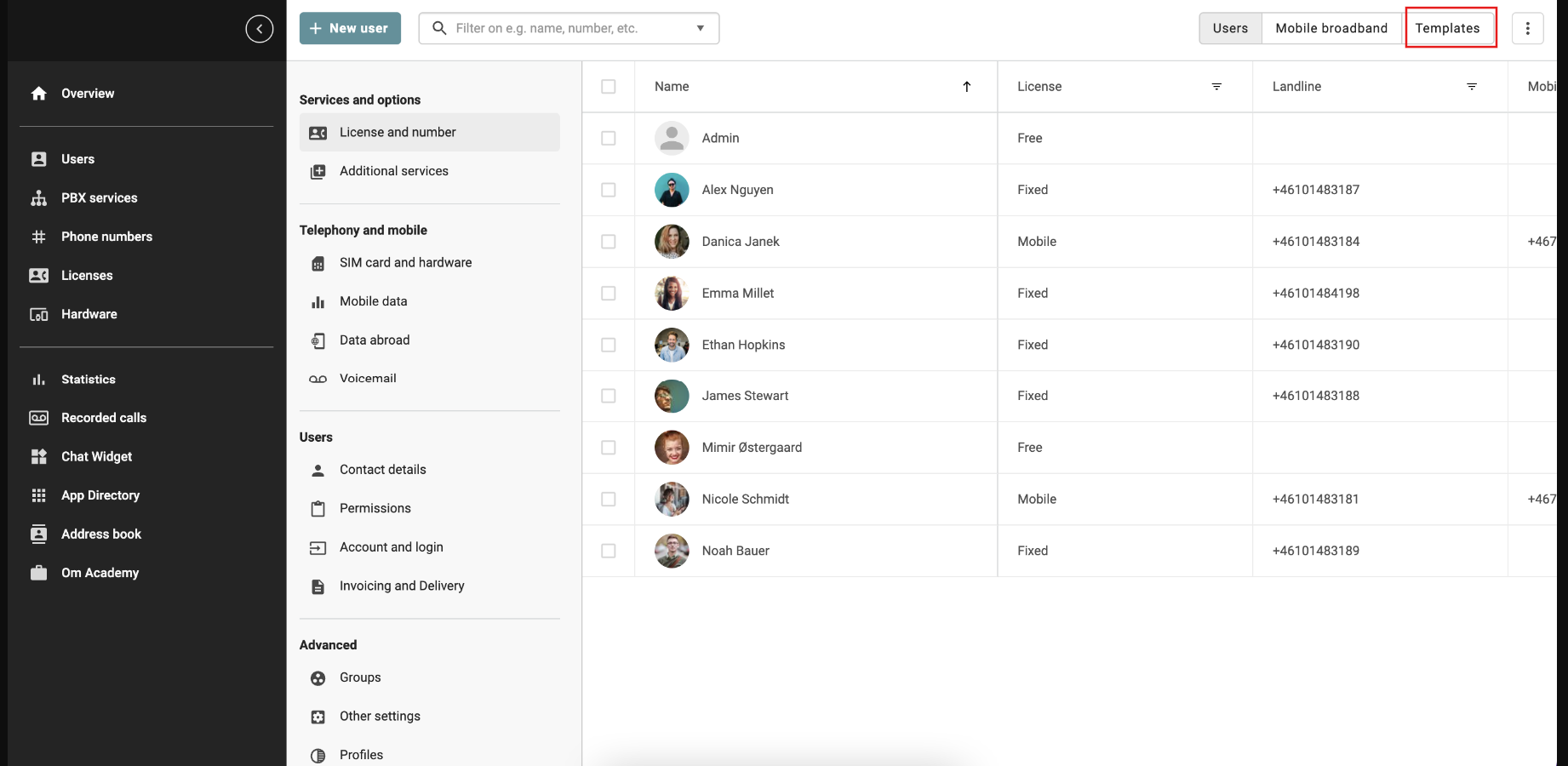Open the search filter dropdown arrow
The image size is (1568, 766).
(x=700, y=27)
